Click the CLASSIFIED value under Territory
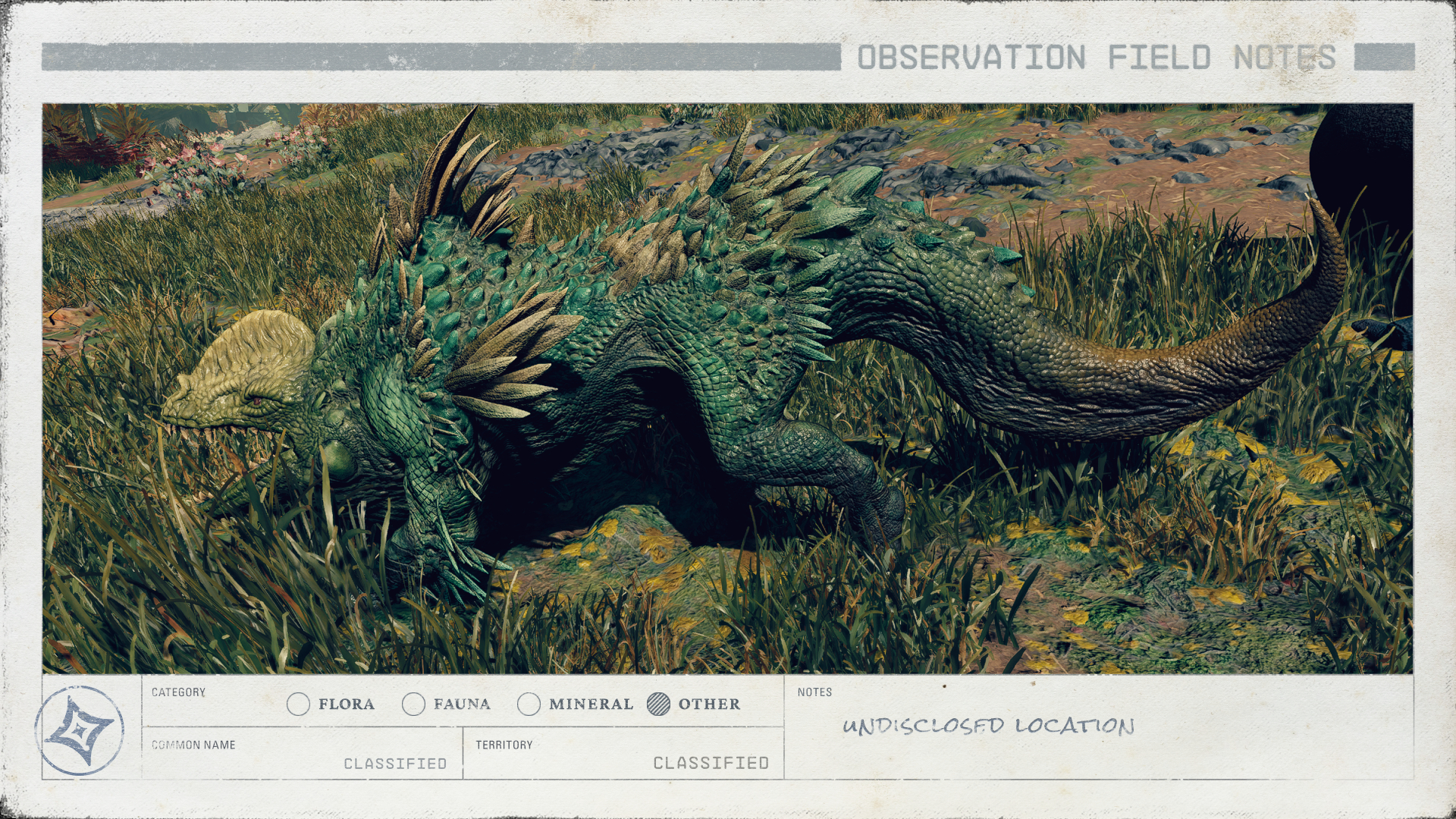The height and width of the screenshot is (819, 1456). (711, 763)
